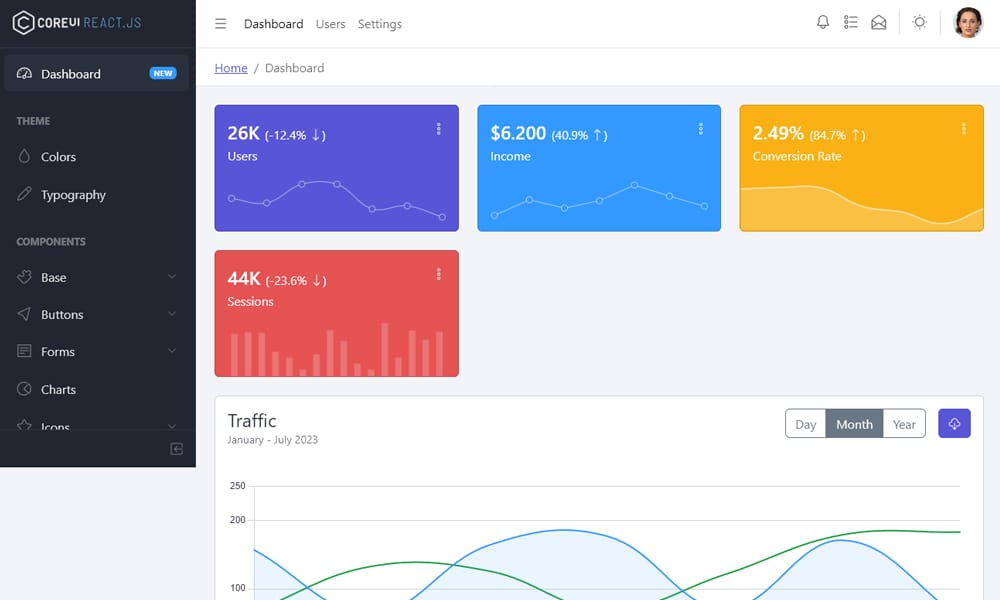Switch theme using the sun icon

[920, 22]
